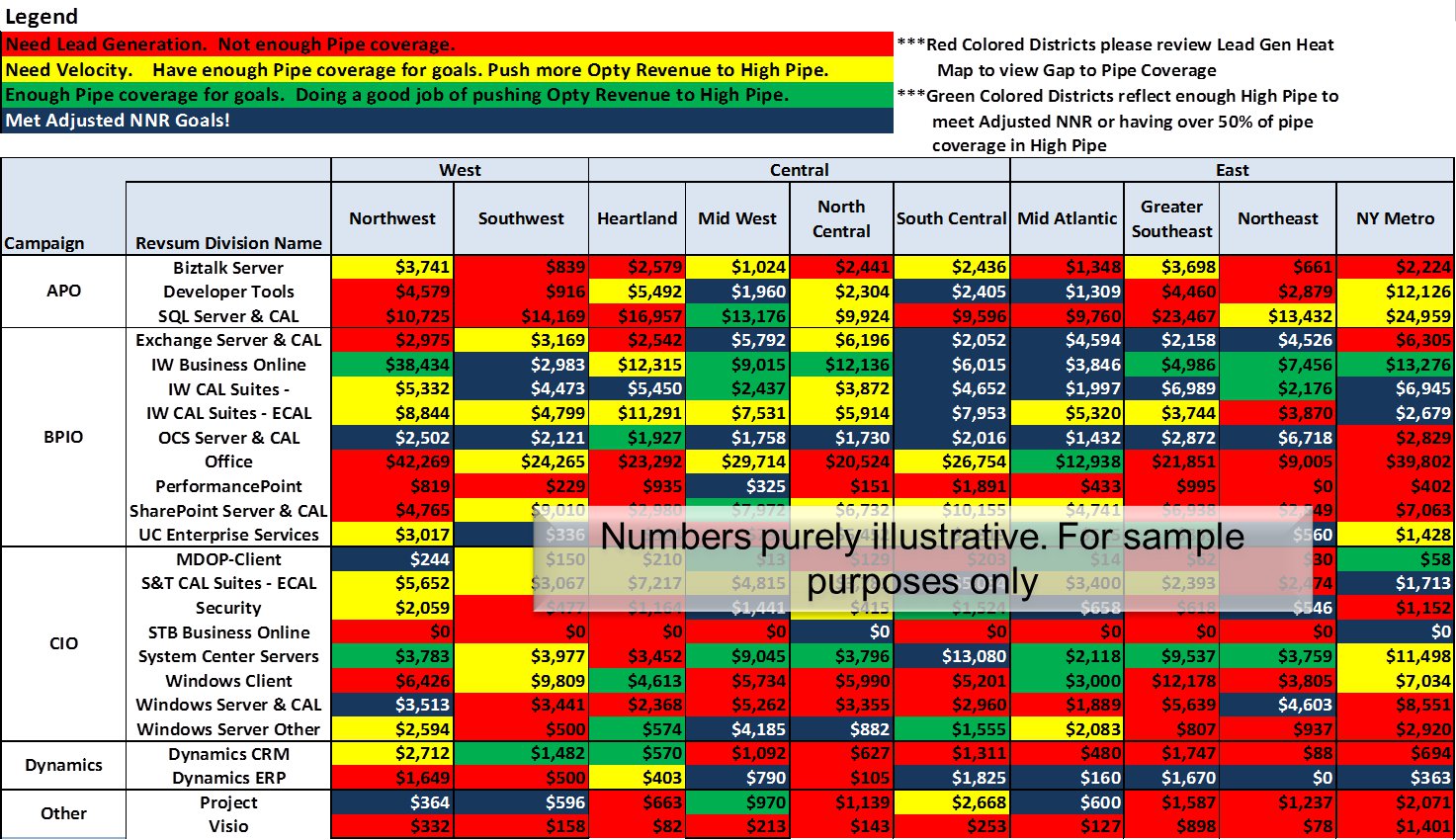Click the 'Developer Tools' row label
Image resolution: width=1456 pixels, height=840 pixels.
(x=228, y=292)
